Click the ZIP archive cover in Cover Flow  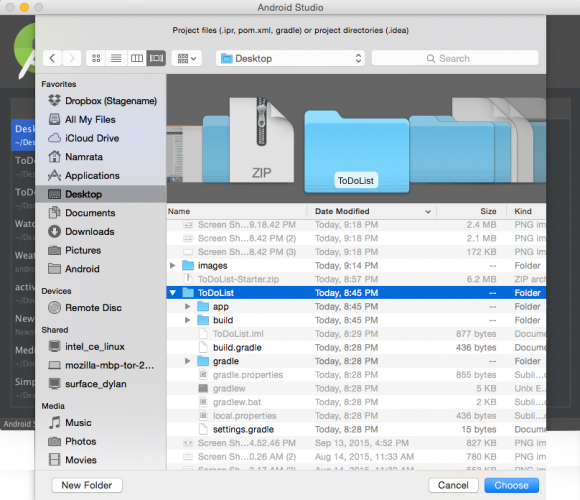(x=262, y=140)
